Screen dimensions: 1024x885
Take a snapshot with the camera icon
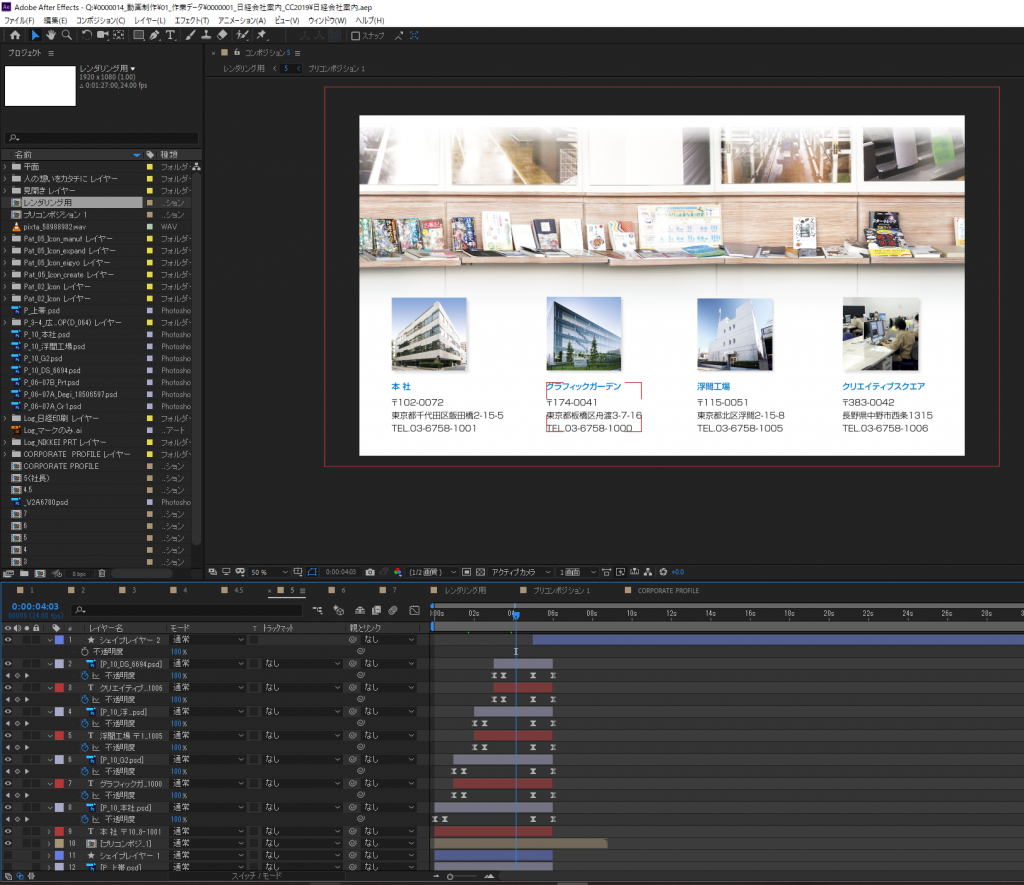[x=370, y=572]
